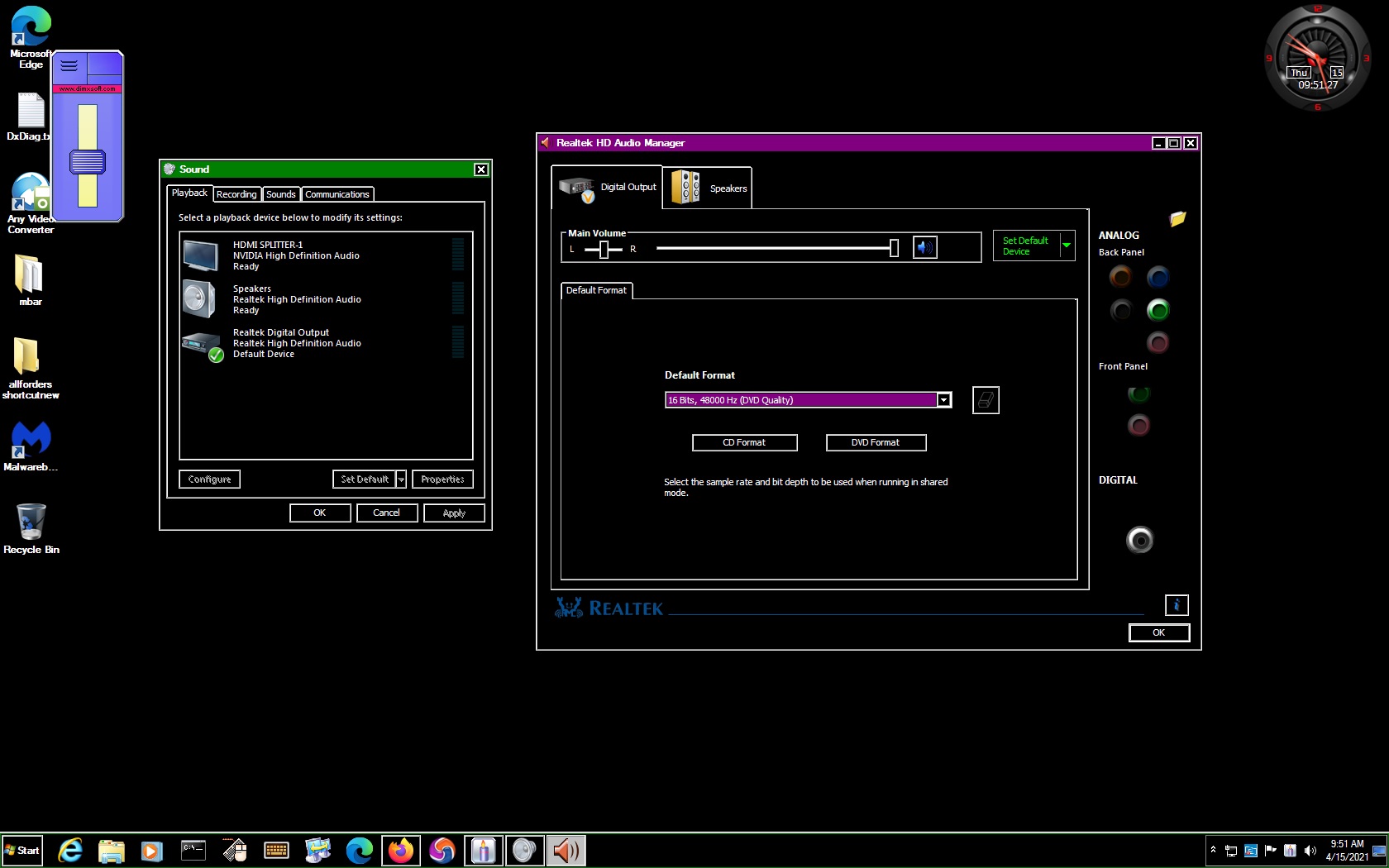
Task: Open Windows Media Player from taskbar
Action: [x=151, y=851]
